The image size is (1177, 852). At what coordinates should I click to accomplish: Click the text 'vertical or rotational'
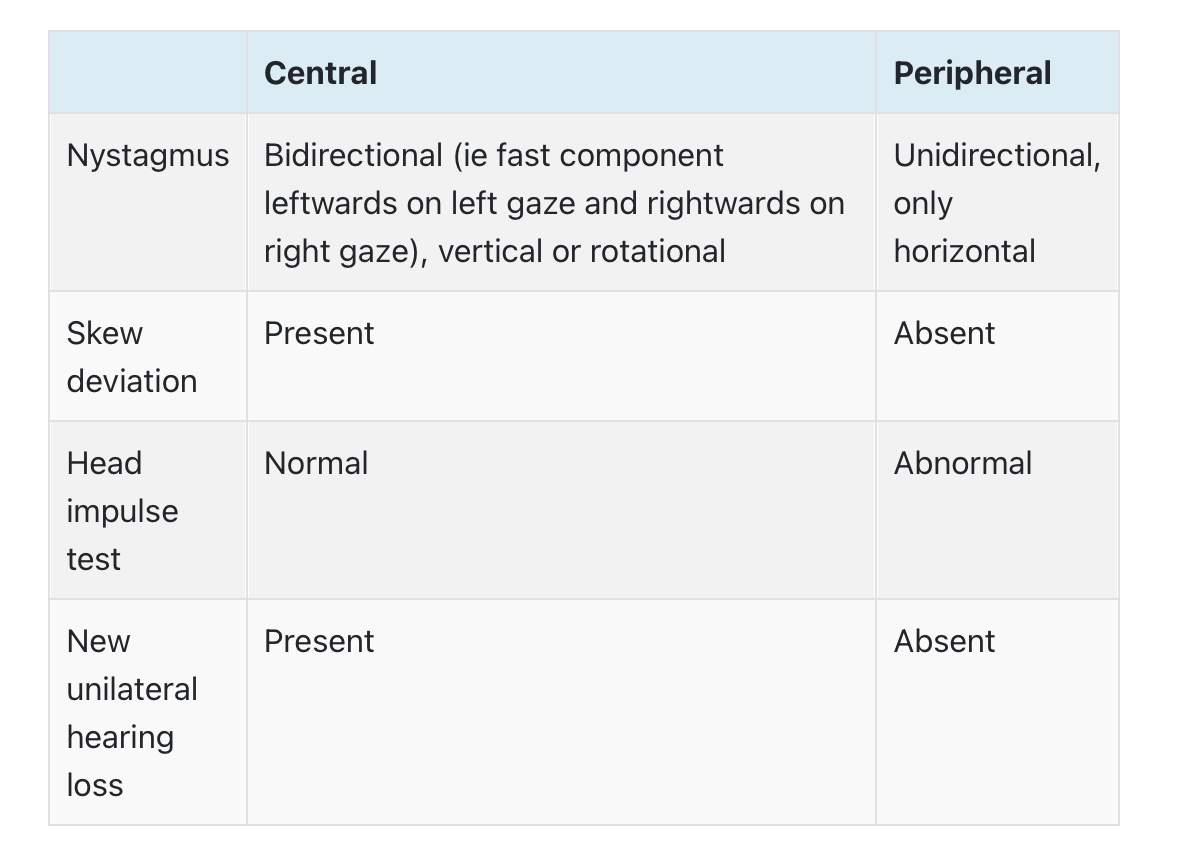point(582,251)
